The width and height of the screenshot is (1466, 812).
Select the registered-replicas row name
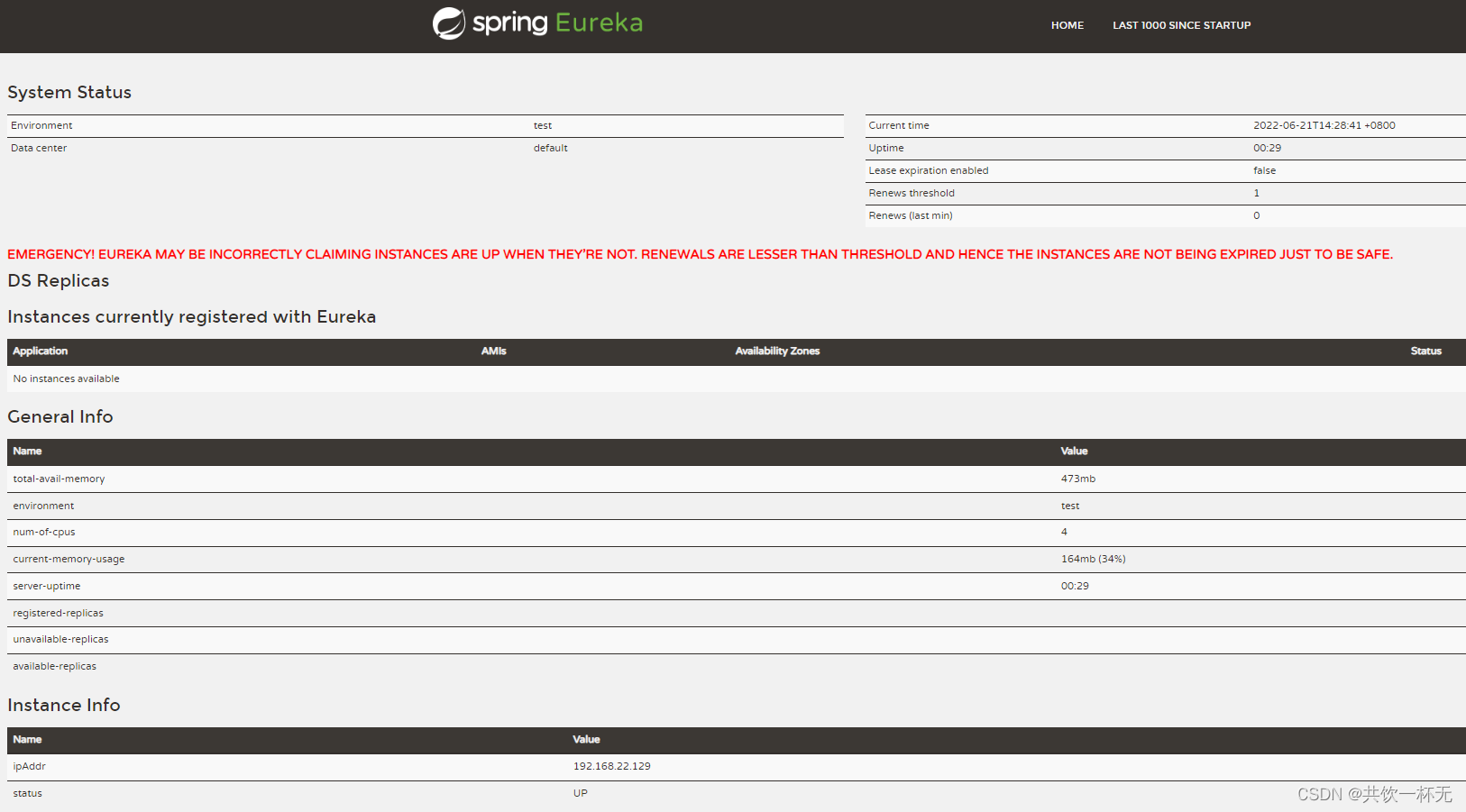[58, 613]
